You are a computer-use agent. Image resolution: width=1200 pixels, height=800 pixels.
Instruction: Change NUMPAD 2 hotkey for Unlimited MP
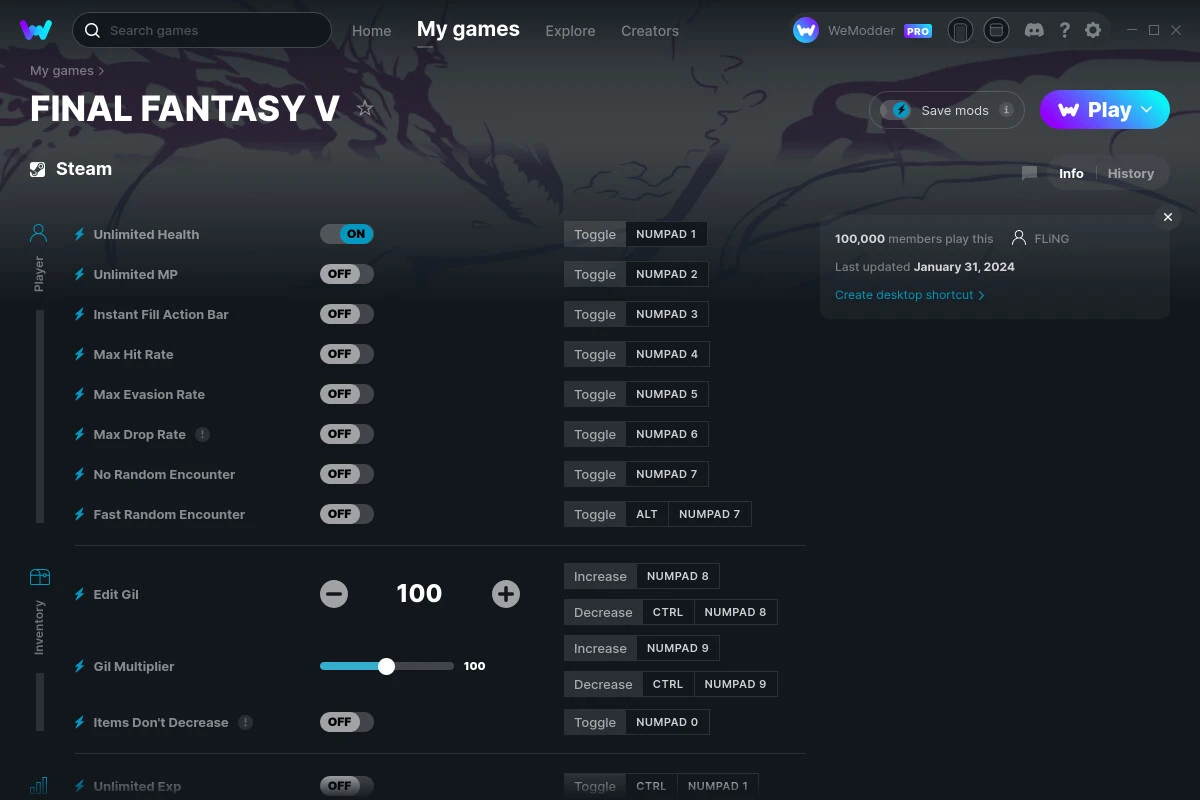[667, 274]
